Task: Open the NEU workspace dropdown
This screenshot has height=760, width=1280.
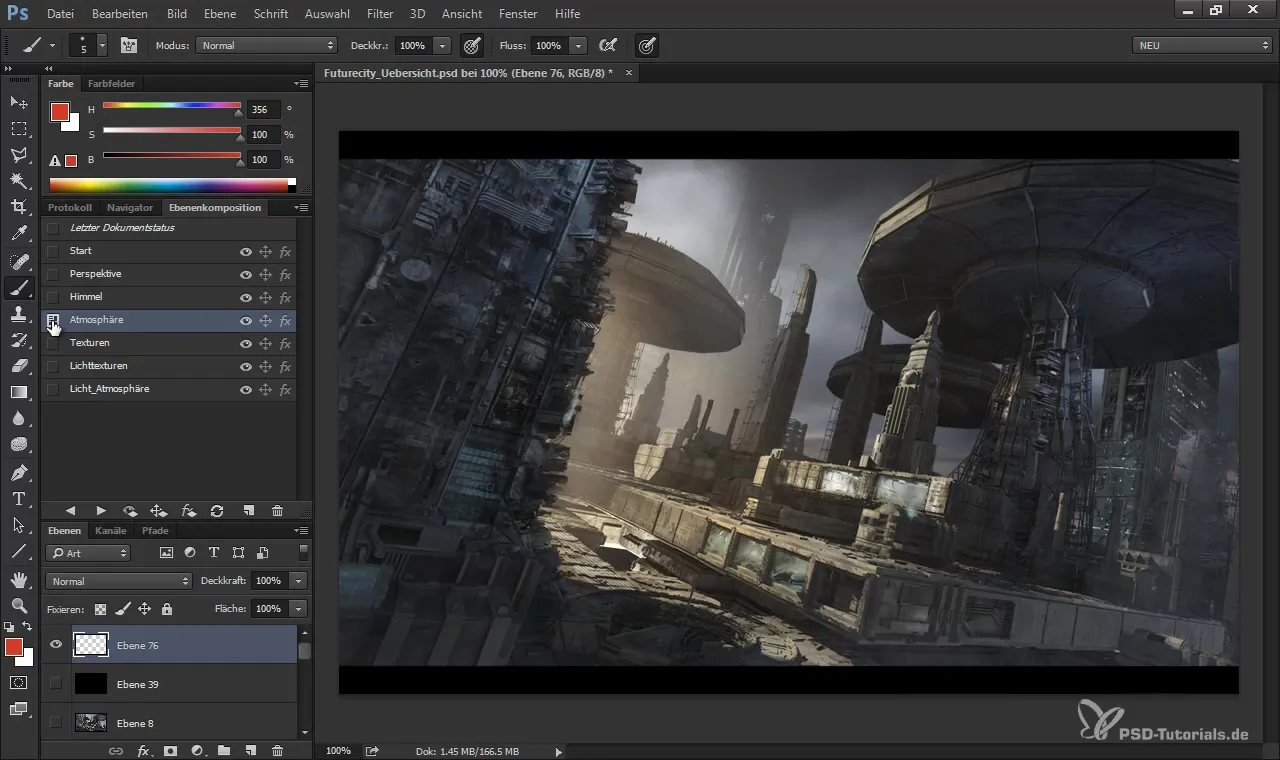Action: [x=1201, y=45]
